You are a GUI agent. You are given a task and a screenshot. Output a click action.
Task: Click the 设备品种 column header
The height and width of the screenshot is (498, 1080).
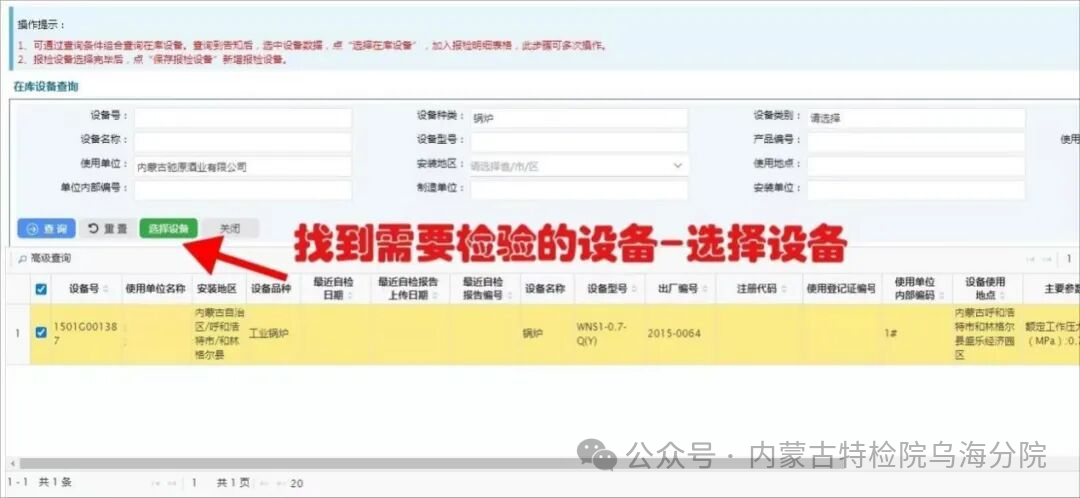(x=271, y=289)
